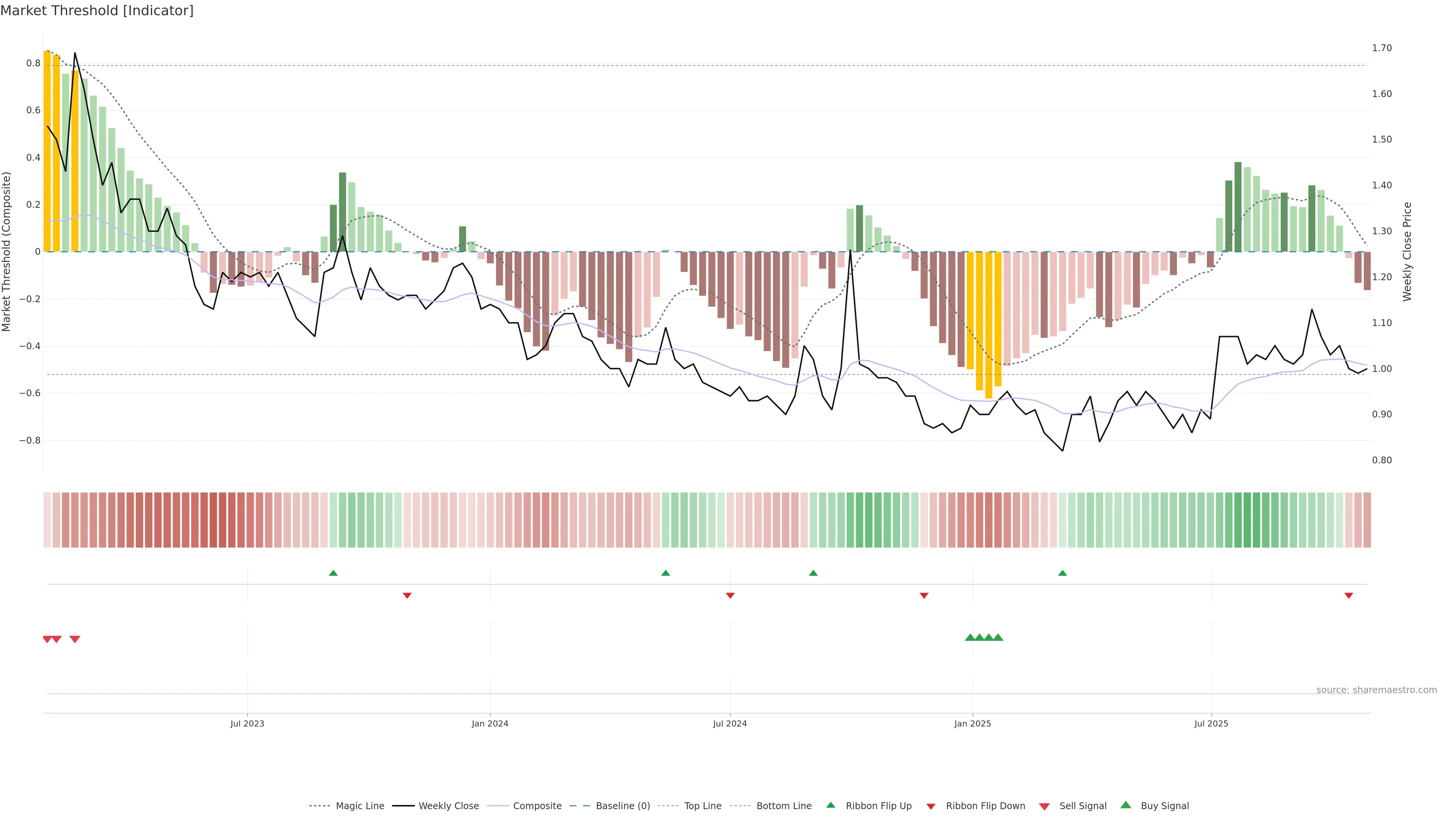Click the source sharemaestro.com text
The image size is (1456, 819).
(1376, 690)
